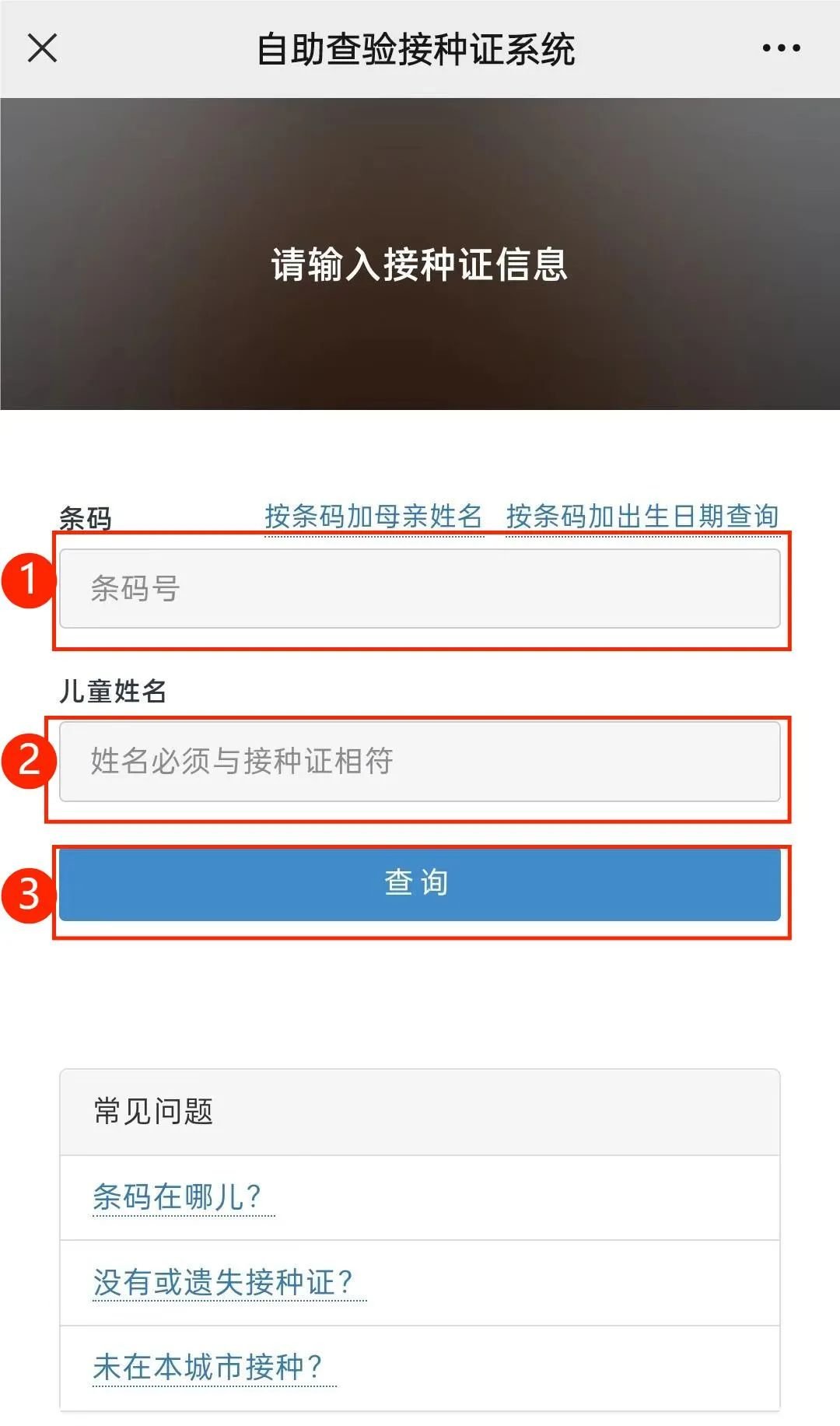Viewport: 840px width, 1426px height.
Task: Click the 条码 field label
Action: pos(86,518)
